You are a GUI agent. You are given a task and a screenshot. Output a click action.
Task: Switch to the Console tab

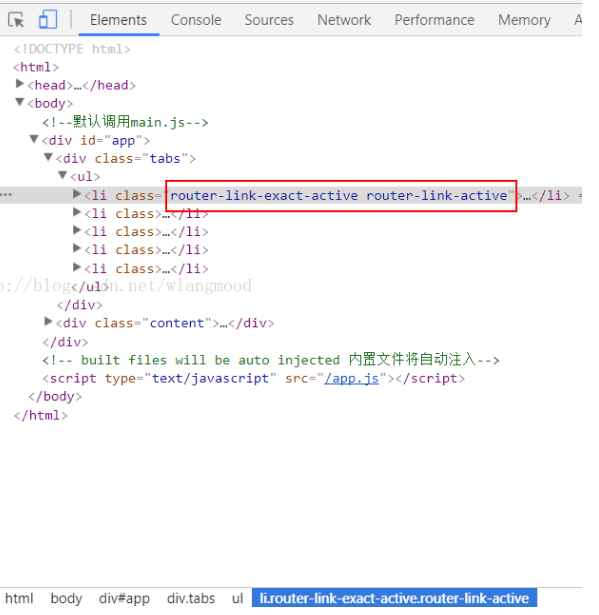point(196,20)
